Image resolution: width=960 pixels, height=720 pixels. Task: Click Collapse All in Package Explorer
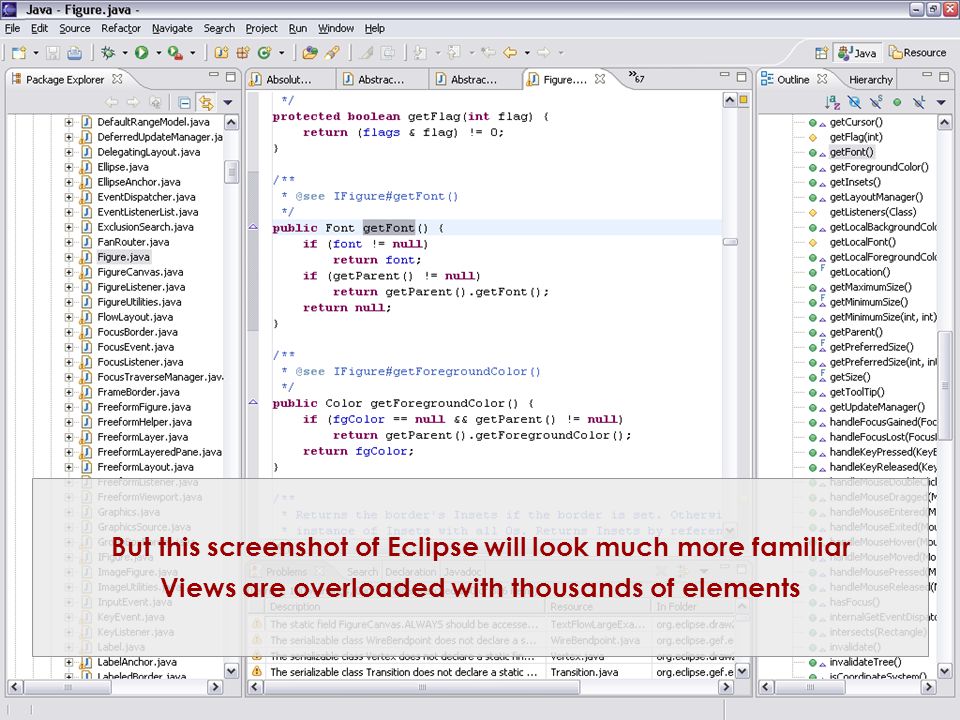(184, 102)
